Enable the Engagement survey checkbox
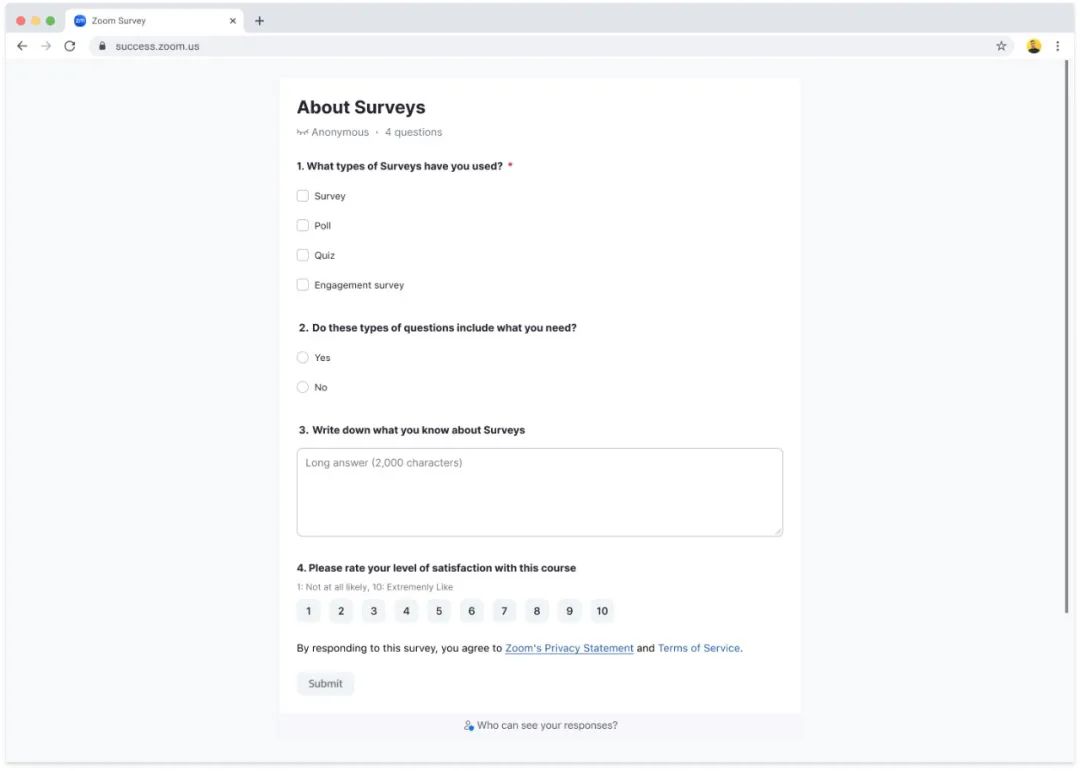 [x=303, y=285]
